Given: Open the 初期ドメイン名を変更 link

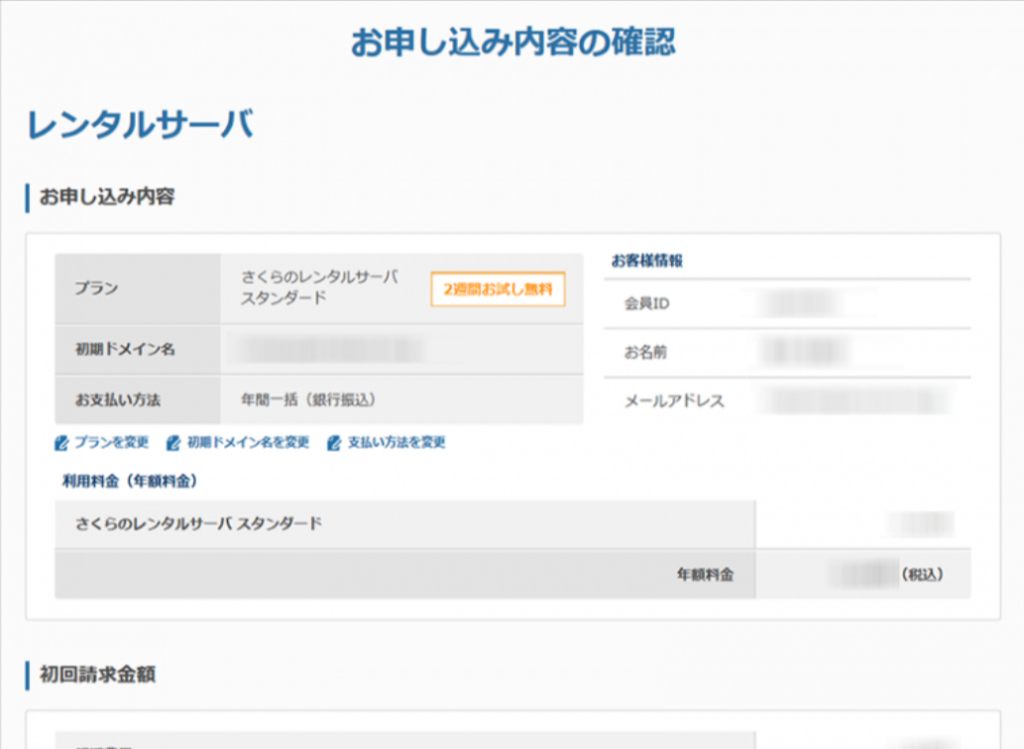Looking at the screenshot, I should pos(248,443).
